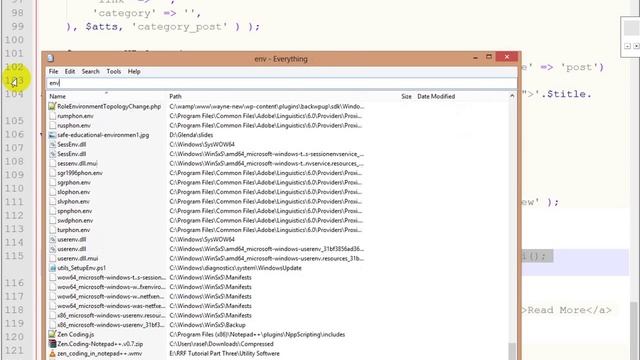Open the Tools menu in Everything

point(114,71)
